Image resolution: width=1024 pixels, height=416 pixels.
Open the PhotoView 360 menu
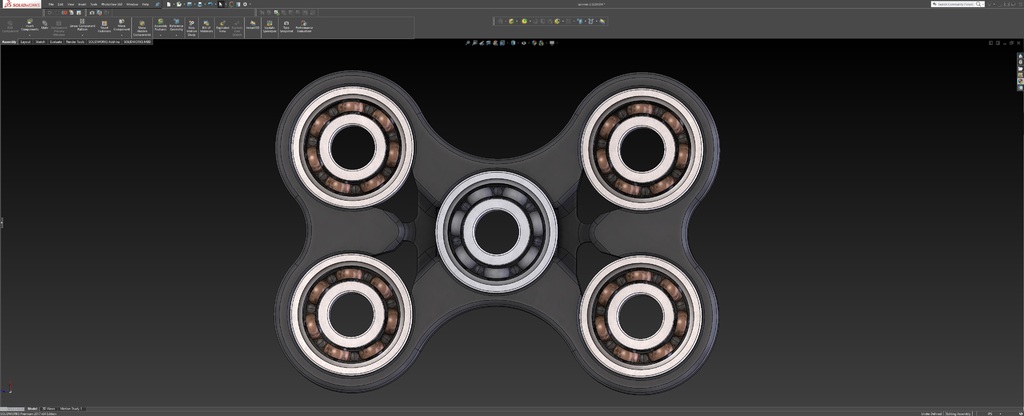[112, 4]
